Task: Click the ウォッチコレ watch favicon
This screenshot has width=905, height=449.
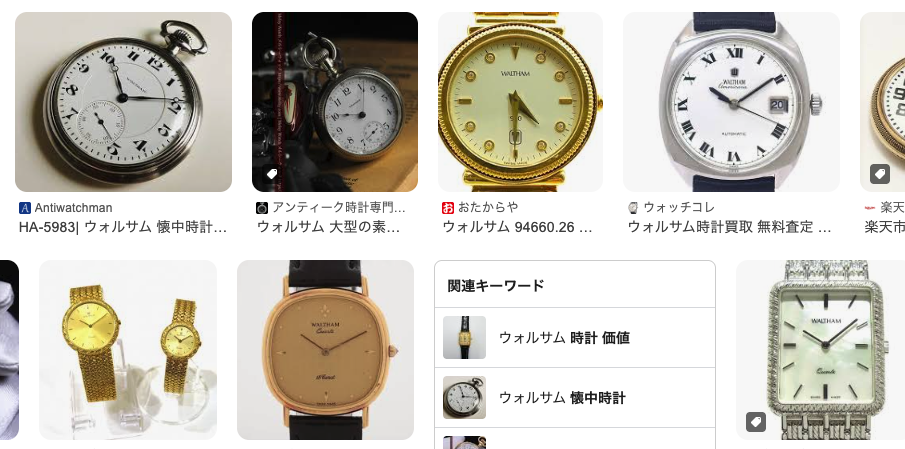Action: [x=633, y=208]
